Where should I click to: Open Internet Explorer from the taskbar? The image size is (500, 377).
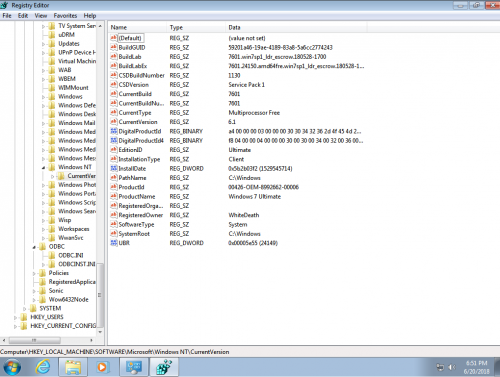coord(43,367)
